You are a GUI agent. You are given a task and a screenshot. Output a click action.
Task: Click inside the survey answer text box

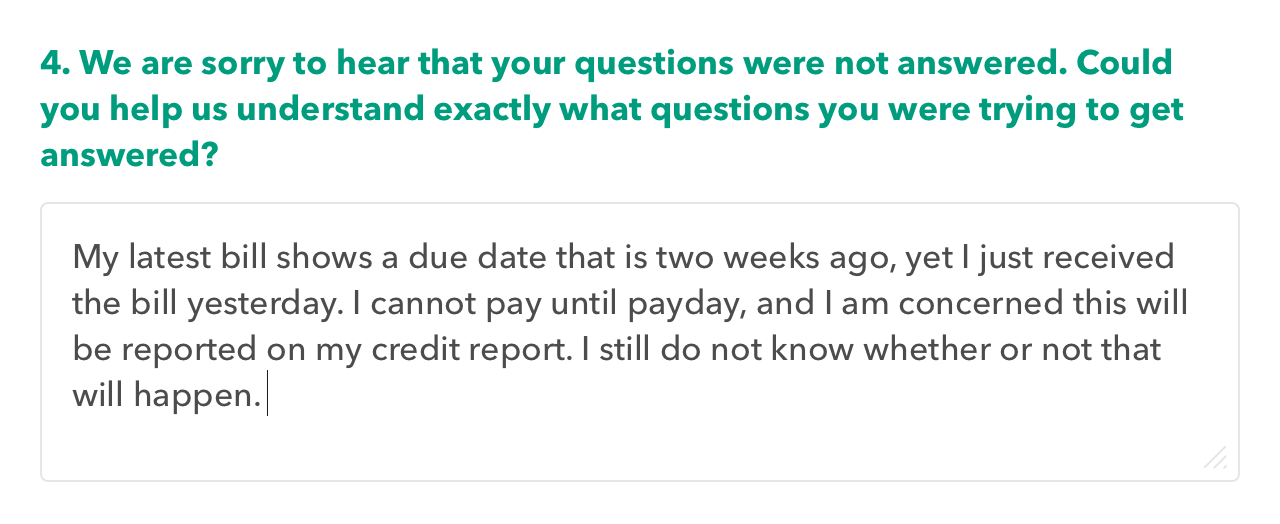(x=640, y=342)
